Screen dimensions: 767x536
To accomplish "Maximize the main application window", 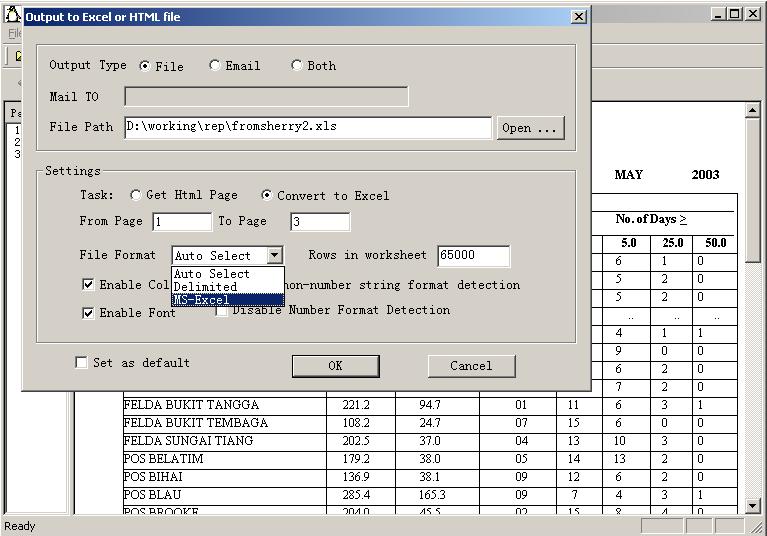I will pos(734,14).
